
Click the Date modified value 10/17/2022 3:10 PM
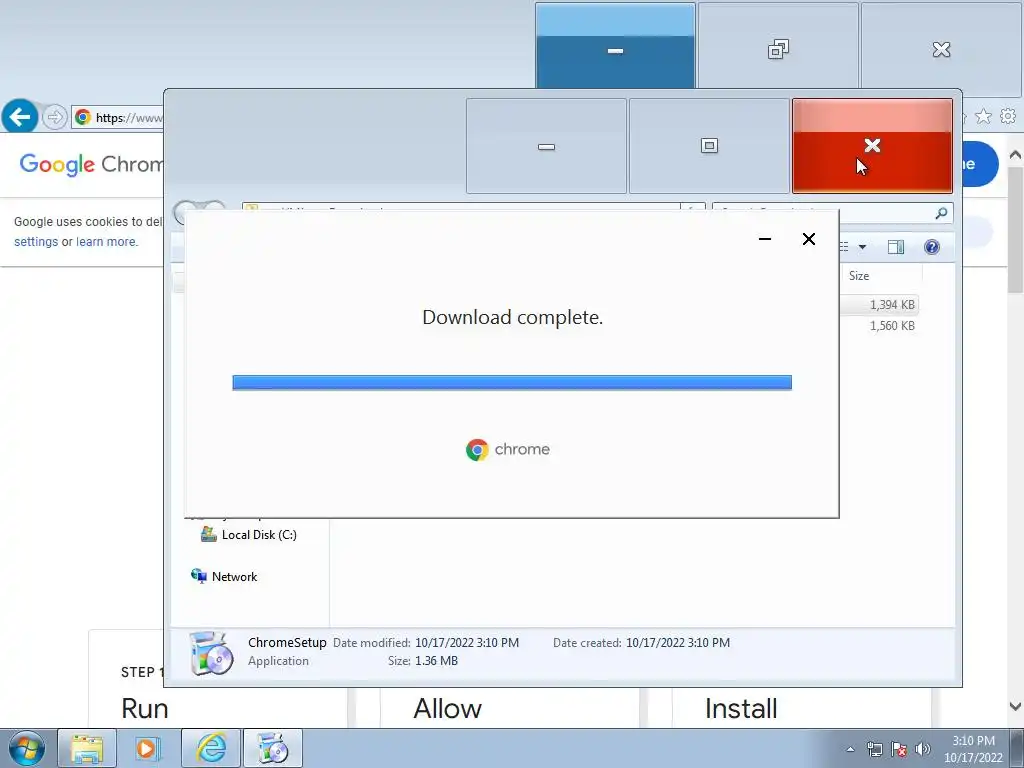(x=467, y=643)
